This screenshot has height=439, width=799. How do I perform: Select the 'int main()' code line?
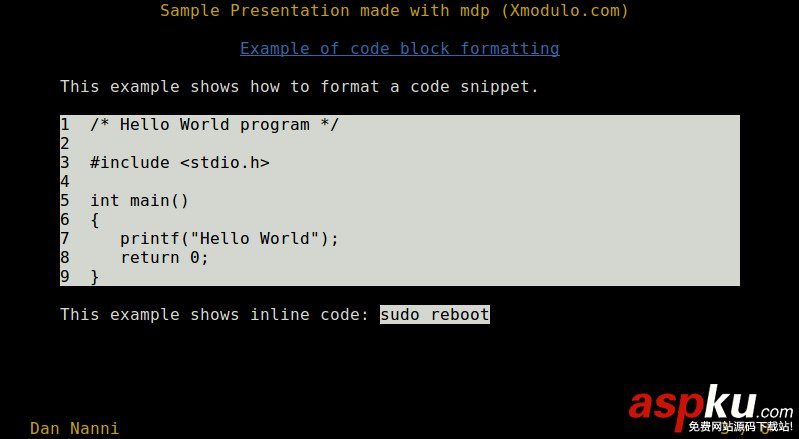pyautogui.click(x=139, y=201)
